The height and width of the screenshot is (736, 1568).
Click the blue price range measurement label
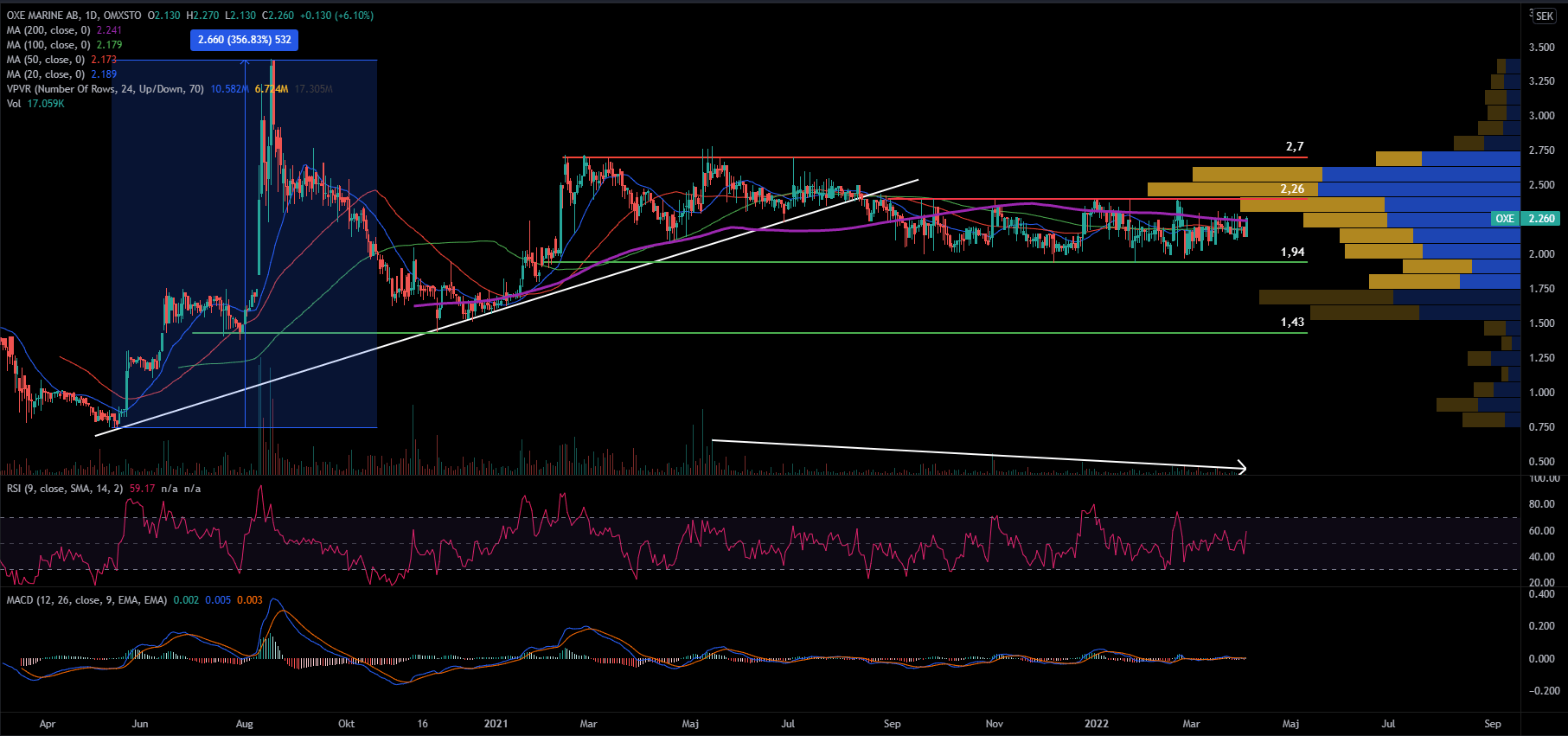[x=244, y=40]
